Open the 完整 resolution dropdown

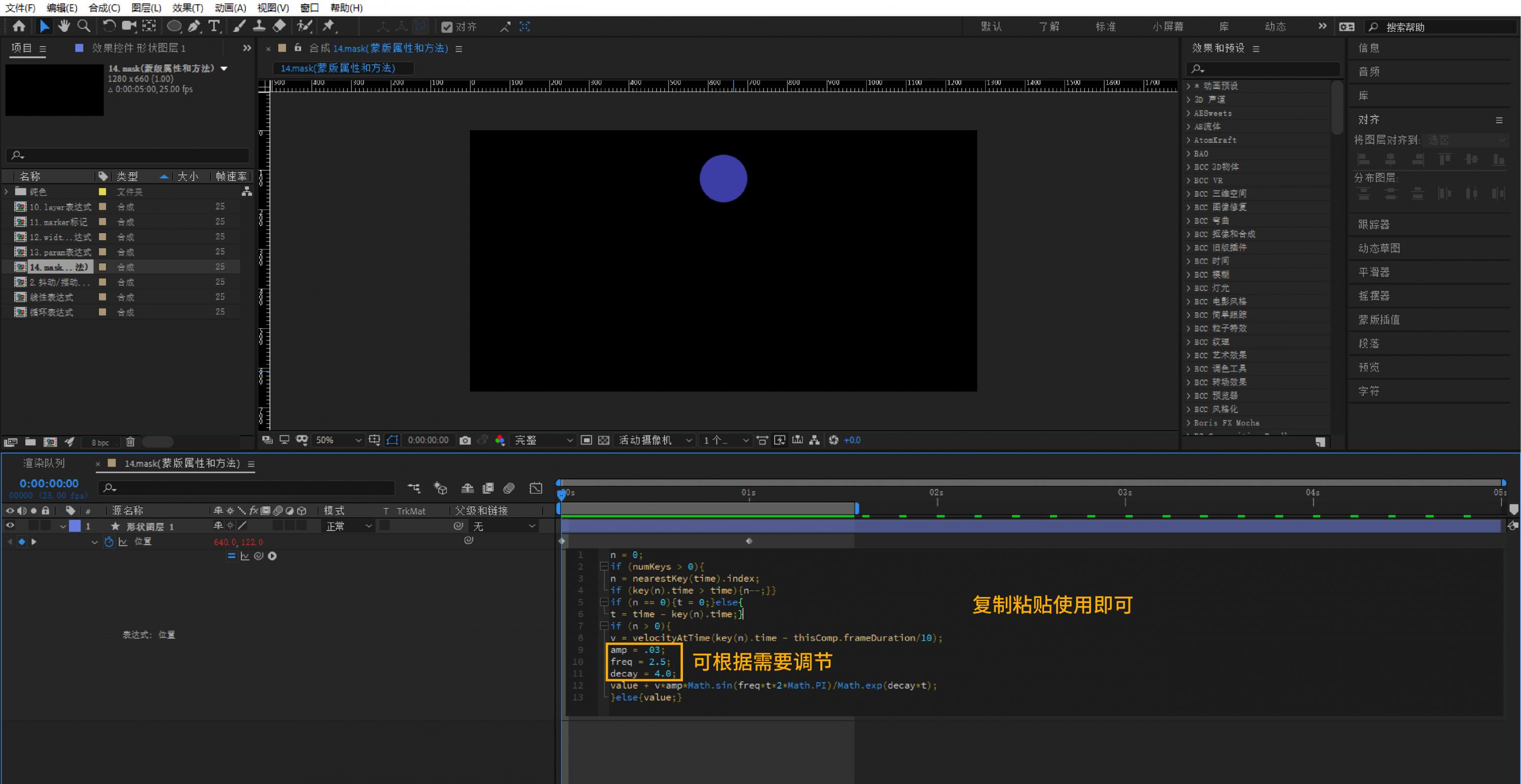coord(543,440)
